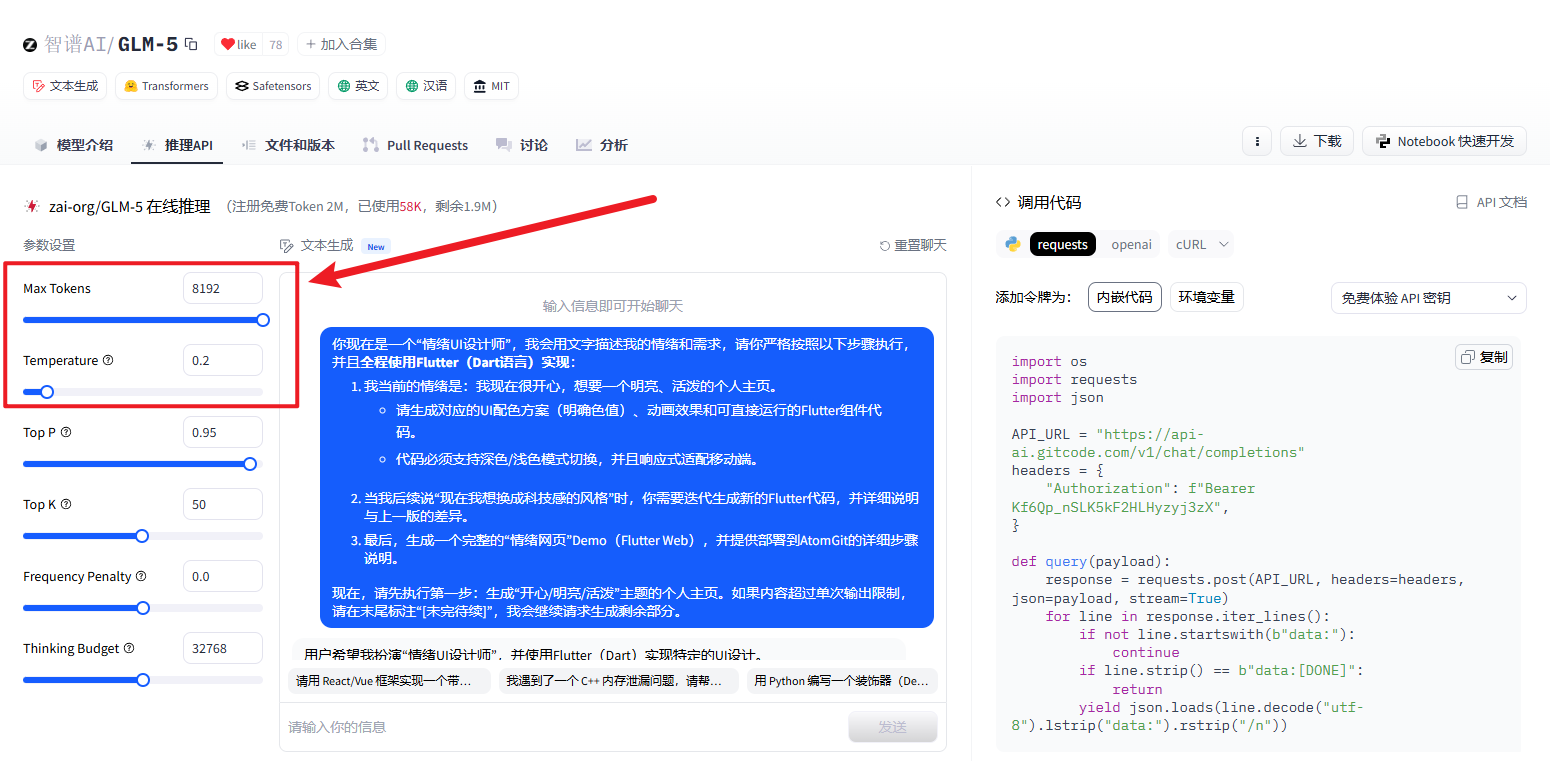
Task: Click Top P help icon
Action: coord(66,432)
